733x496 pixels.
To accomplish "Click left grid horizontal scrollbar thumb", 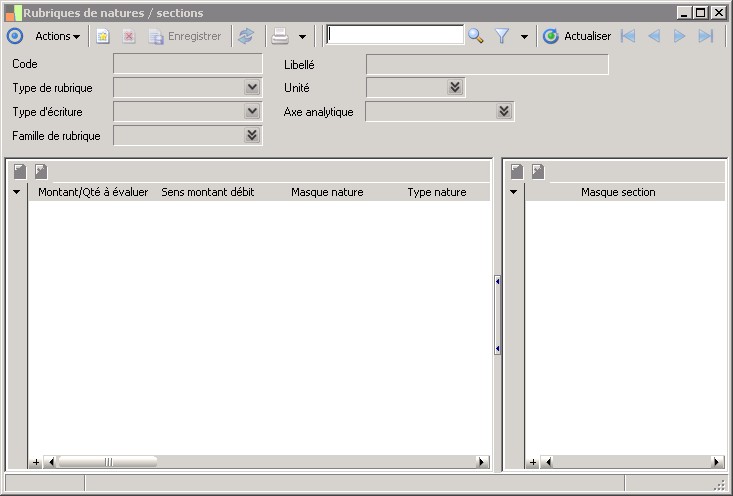I will point(108,462).
